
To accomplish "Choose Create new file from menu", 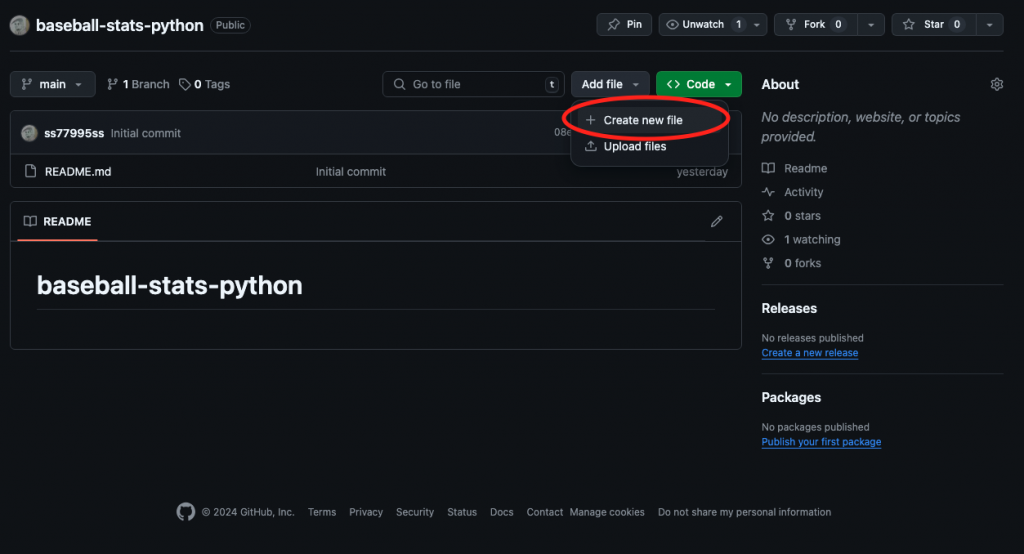I will click(x=648, y=120).
